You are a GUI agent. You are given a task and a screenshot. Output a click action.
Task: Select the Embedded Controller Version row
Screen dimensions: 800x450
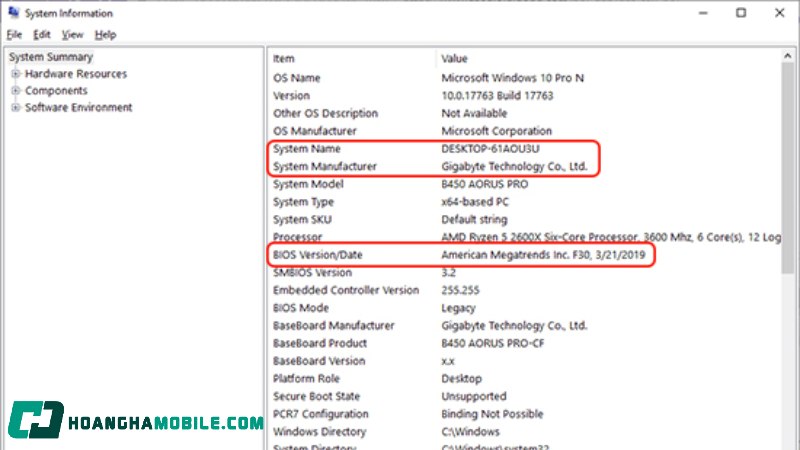pos(524,290)
